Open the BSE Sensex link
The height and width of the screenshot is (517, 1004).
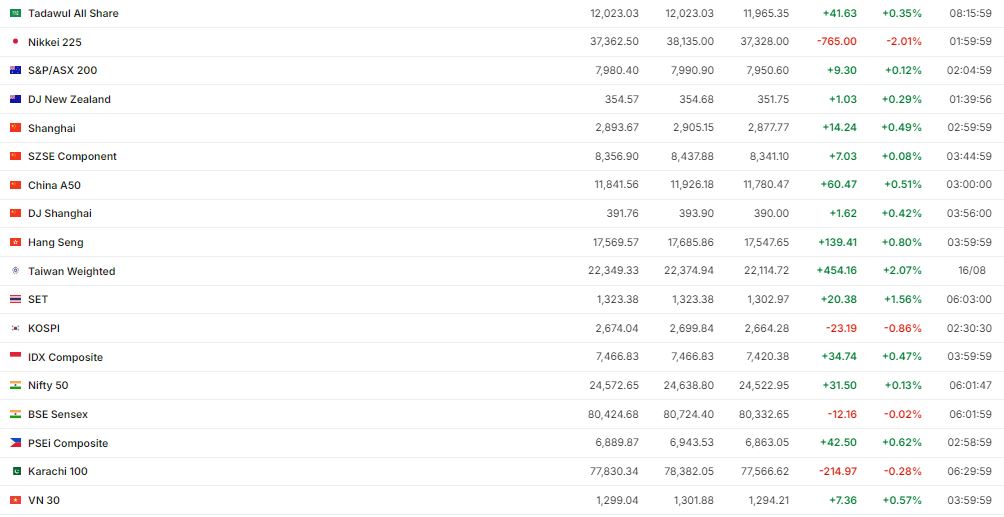(58, 414)
